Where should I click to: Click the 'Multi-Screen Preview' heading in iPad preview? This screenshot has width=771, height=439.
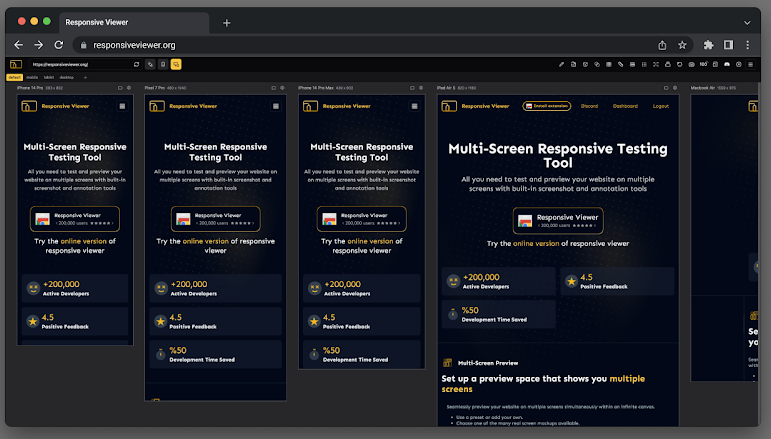488,363
